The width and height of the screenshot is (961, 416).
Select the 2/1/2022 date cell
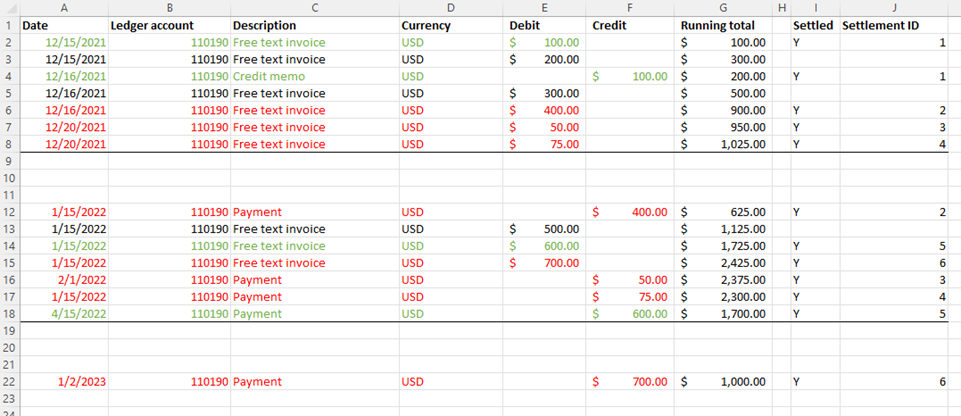(x=64, y=280)
